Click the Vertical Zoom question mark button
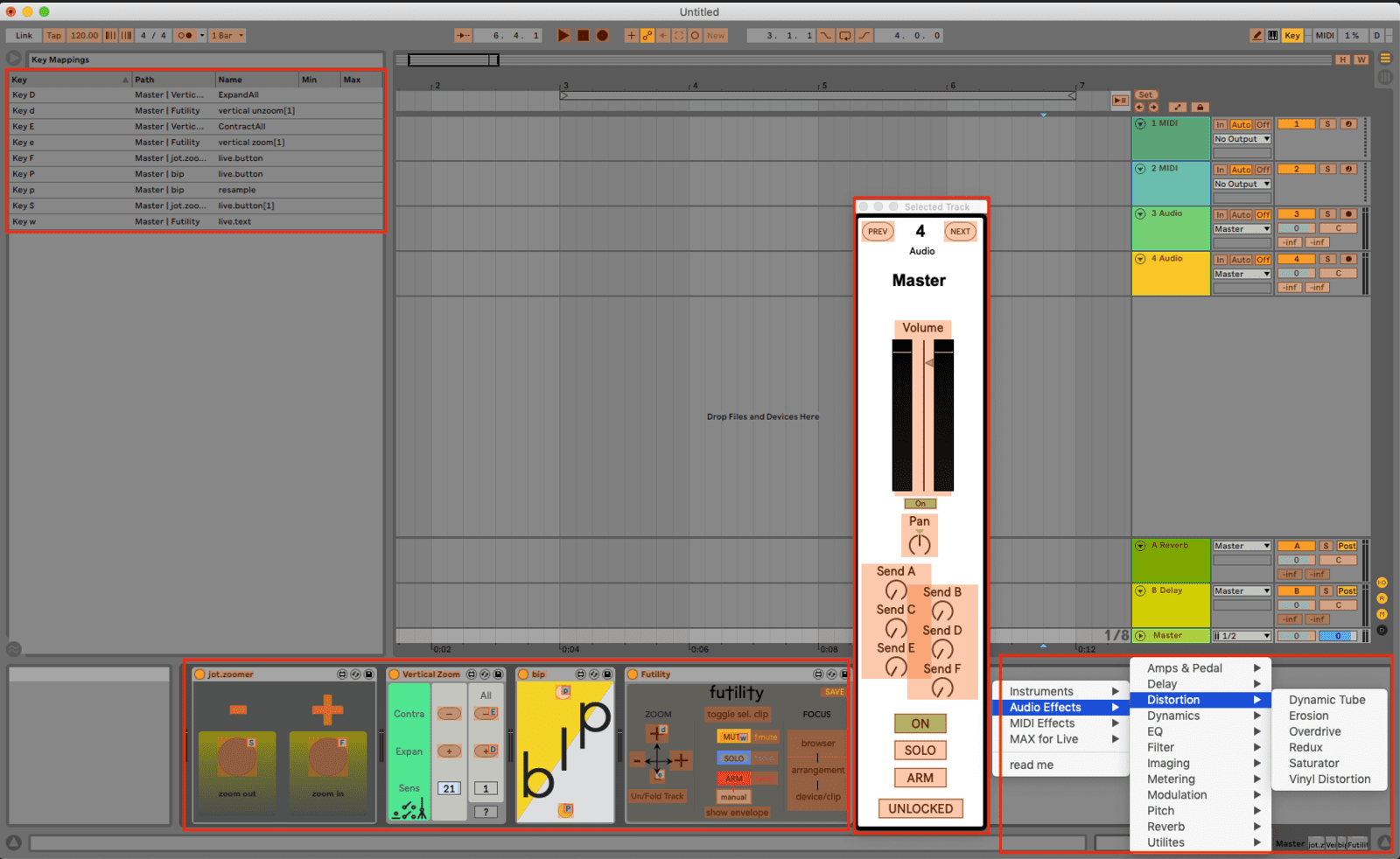Viewport: 1400px width, 859px height. [486, 812]
